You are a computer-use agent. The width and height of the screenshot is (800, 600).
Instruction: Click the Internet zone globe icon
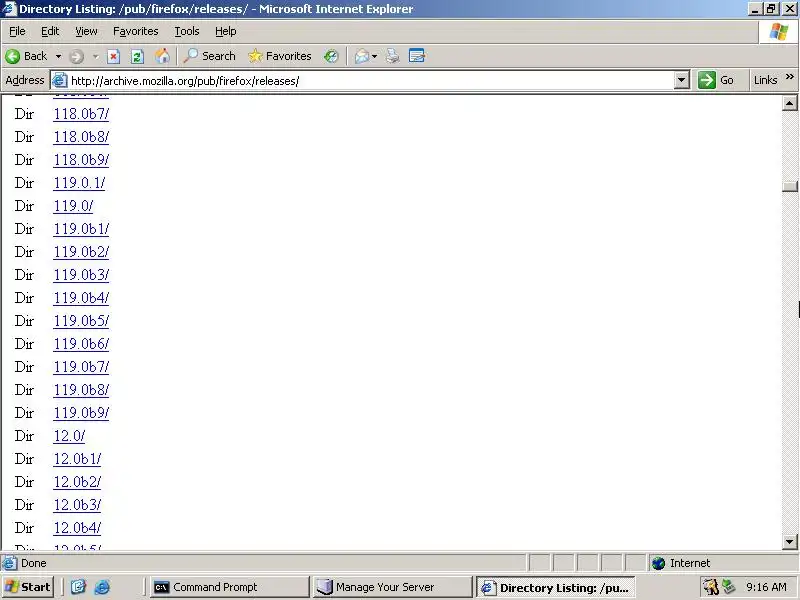[659, 563]
